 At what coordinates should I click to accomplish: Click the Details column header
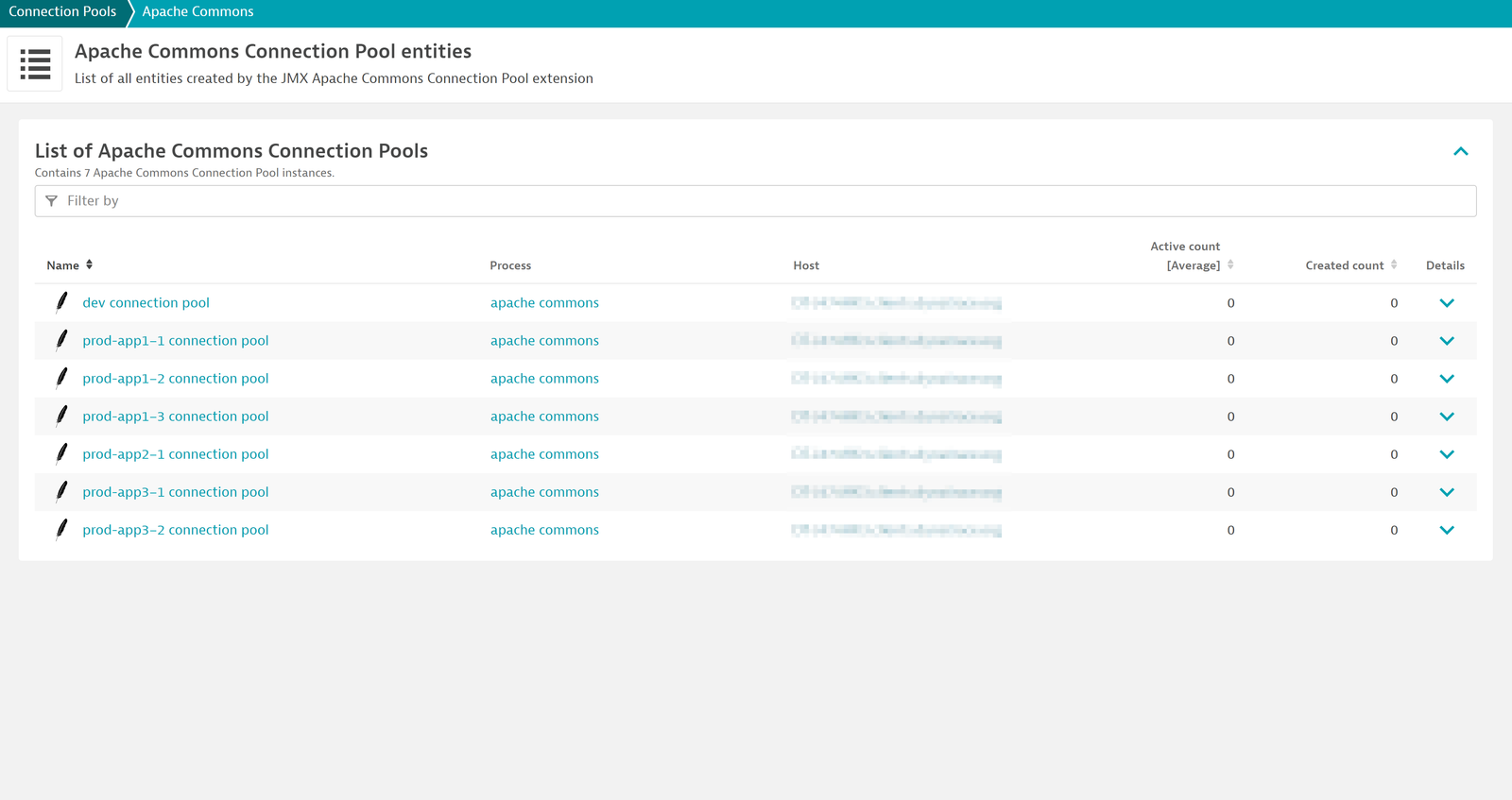[x=1445, y=265]
